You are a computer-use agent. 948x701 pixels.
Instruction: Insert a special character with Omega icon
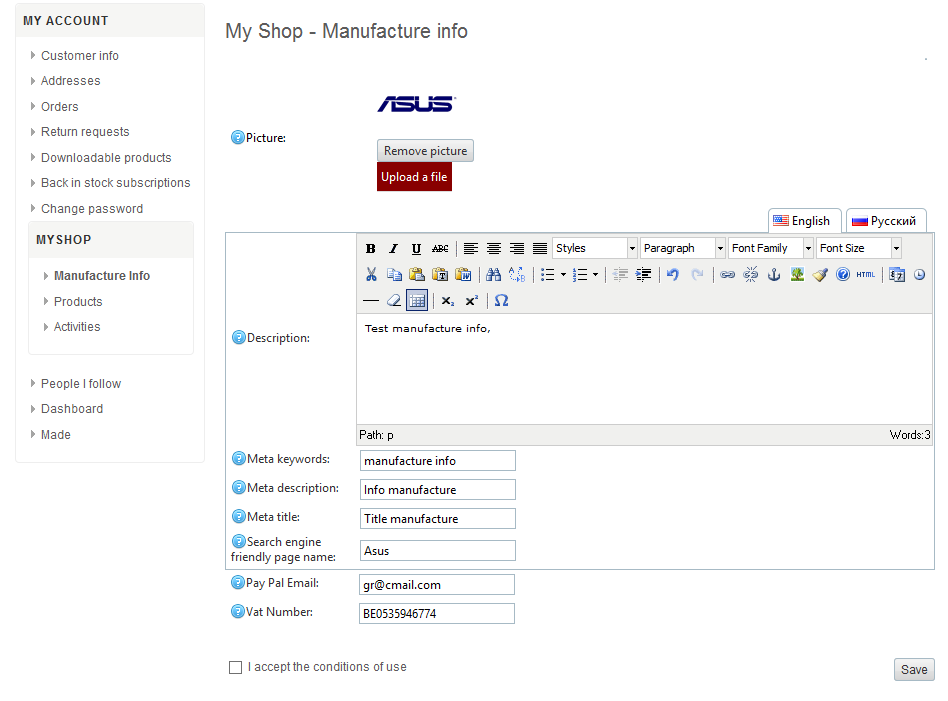click(501, 301)
